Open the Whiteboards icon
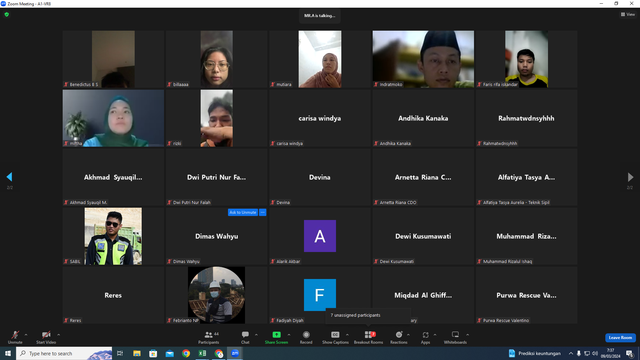Viewport: 640px width, 360px height. point(455,335)
